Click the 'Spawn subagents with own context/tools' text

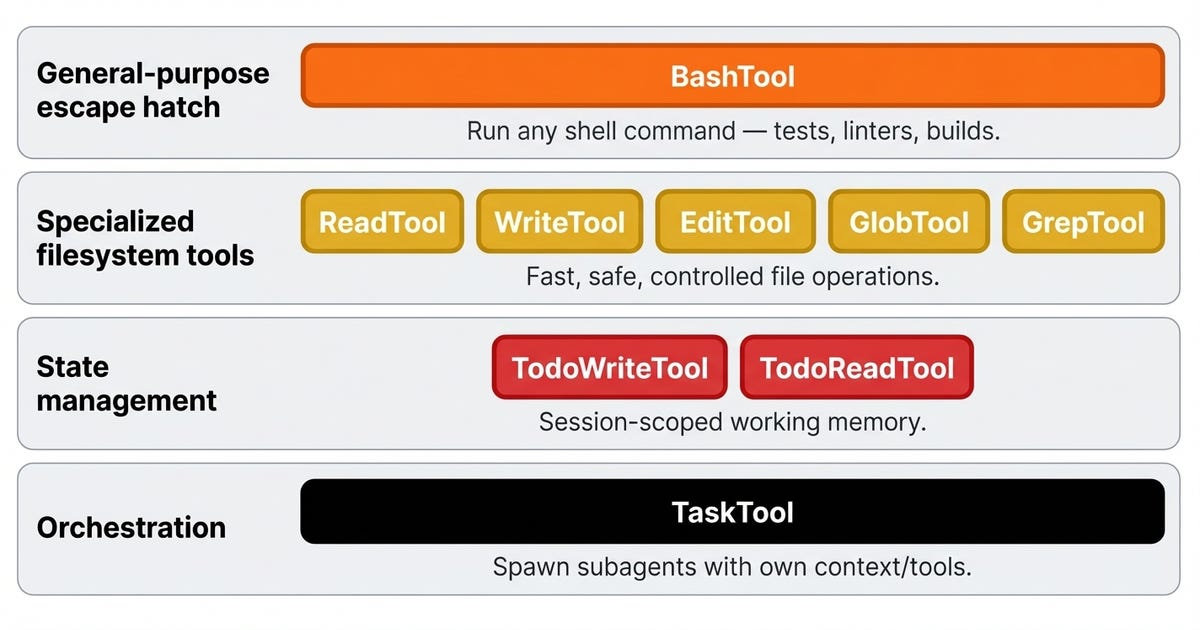coord(733,567)
